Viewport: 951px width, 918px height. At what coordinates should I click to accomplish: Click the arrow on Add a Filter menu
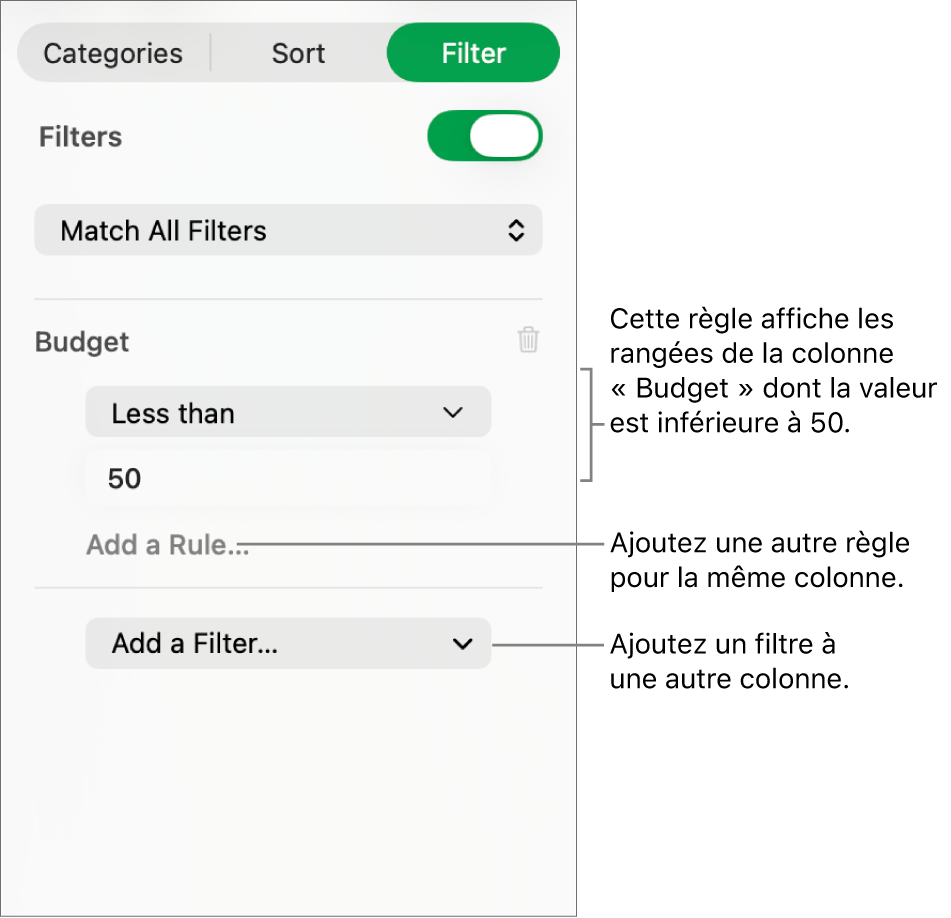pyautogui.click(x=461, y=644)
